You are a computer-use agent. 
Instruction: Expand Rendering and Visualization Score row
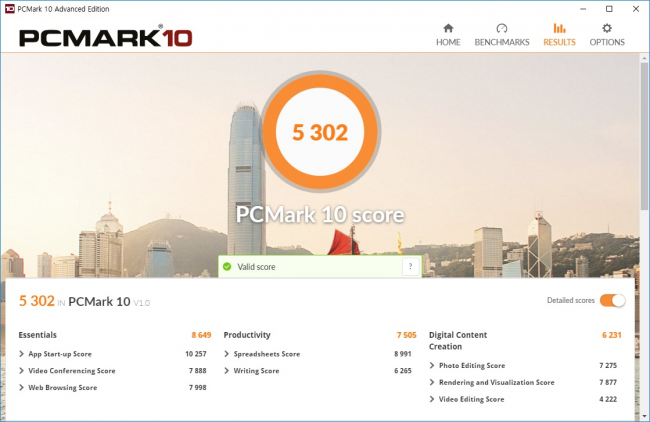point(432,382)
